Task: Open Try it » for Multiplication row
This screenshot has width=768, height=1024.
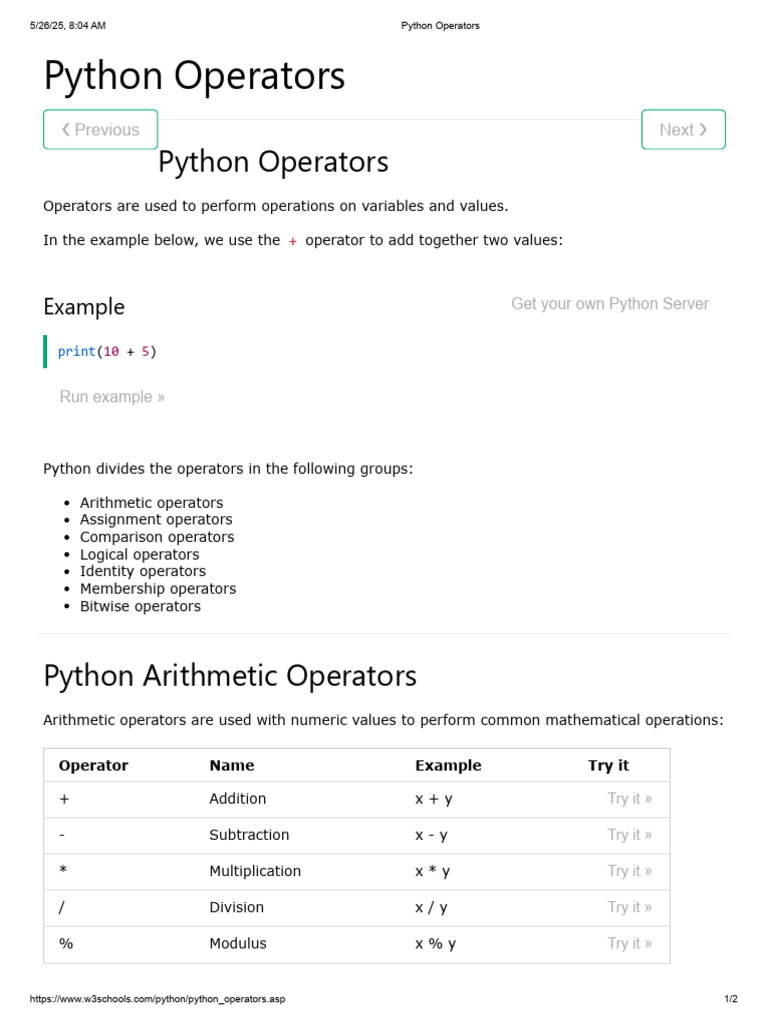Action: 629,871
